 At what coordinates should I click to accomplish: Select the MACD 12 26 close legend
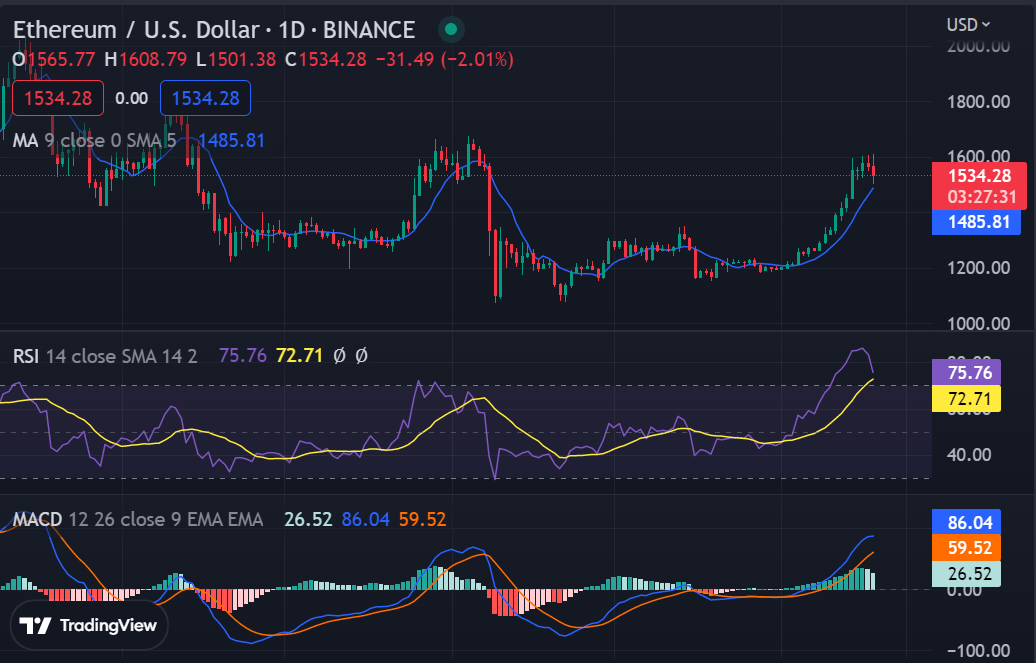click(138, 520)
